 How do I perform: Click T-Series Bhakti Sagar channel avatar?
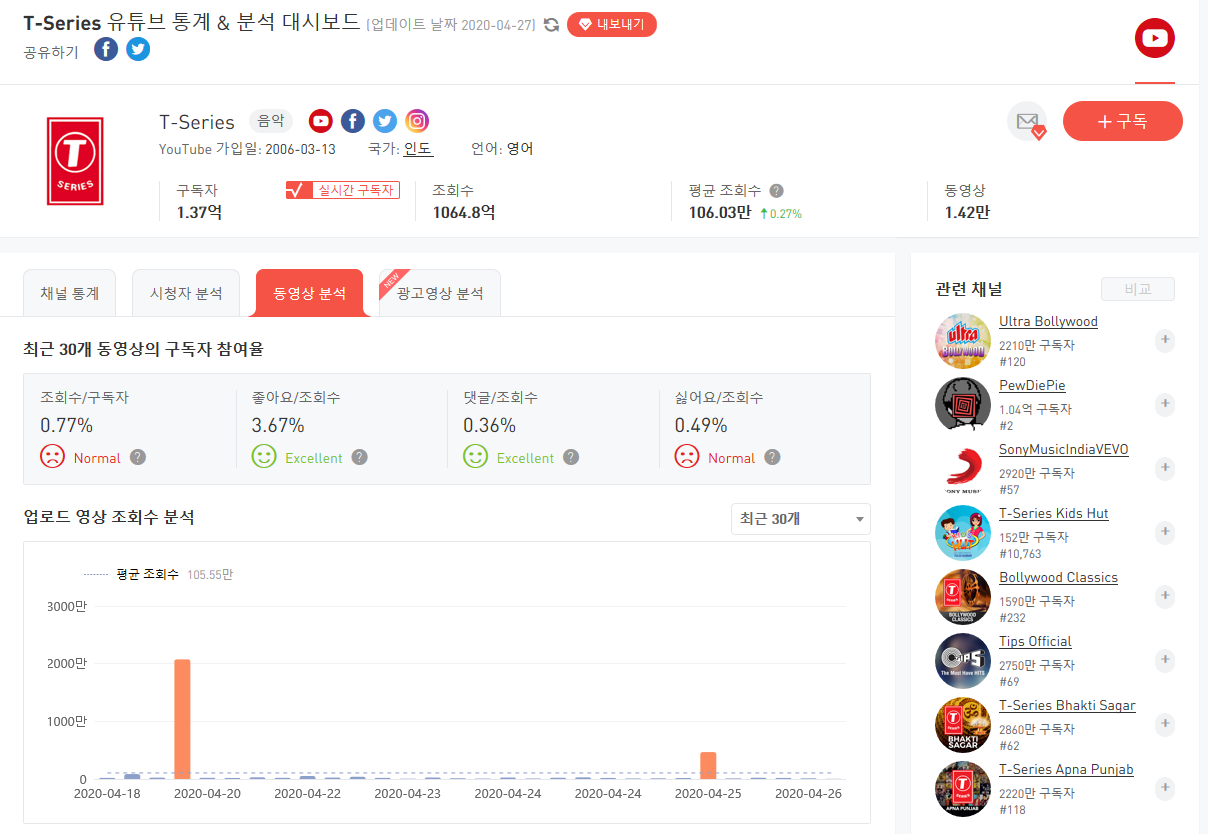(x=963, y=725)
